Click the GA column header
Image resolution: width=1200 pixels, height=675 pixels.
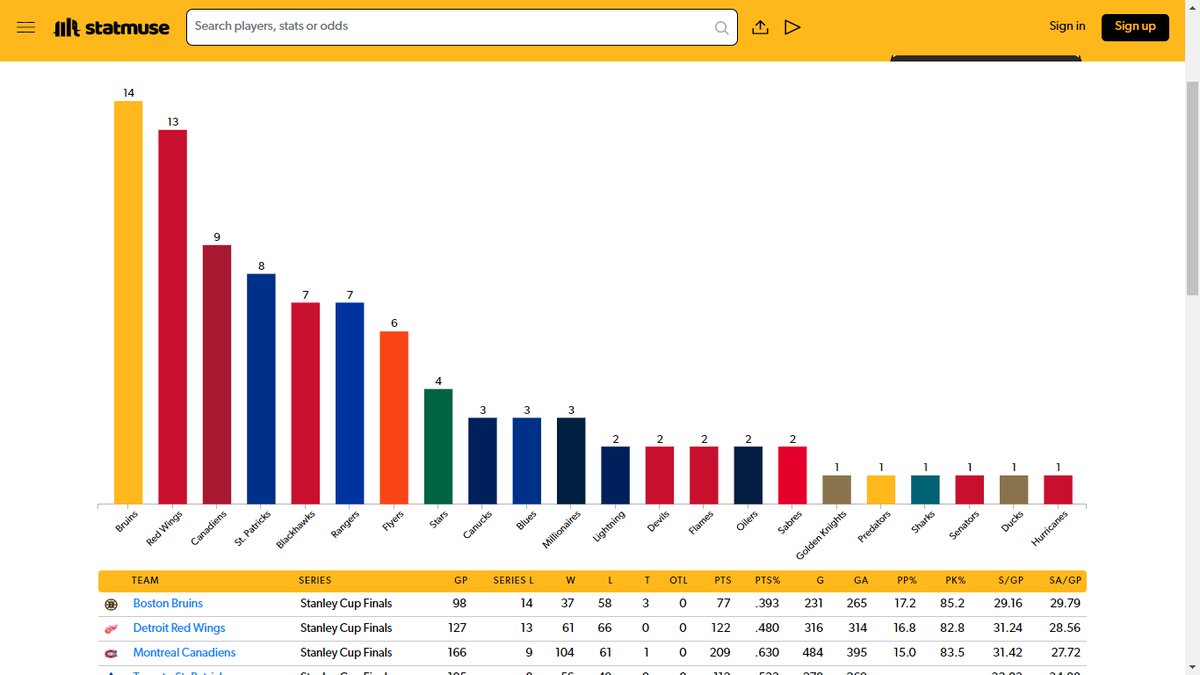[860, 580]
